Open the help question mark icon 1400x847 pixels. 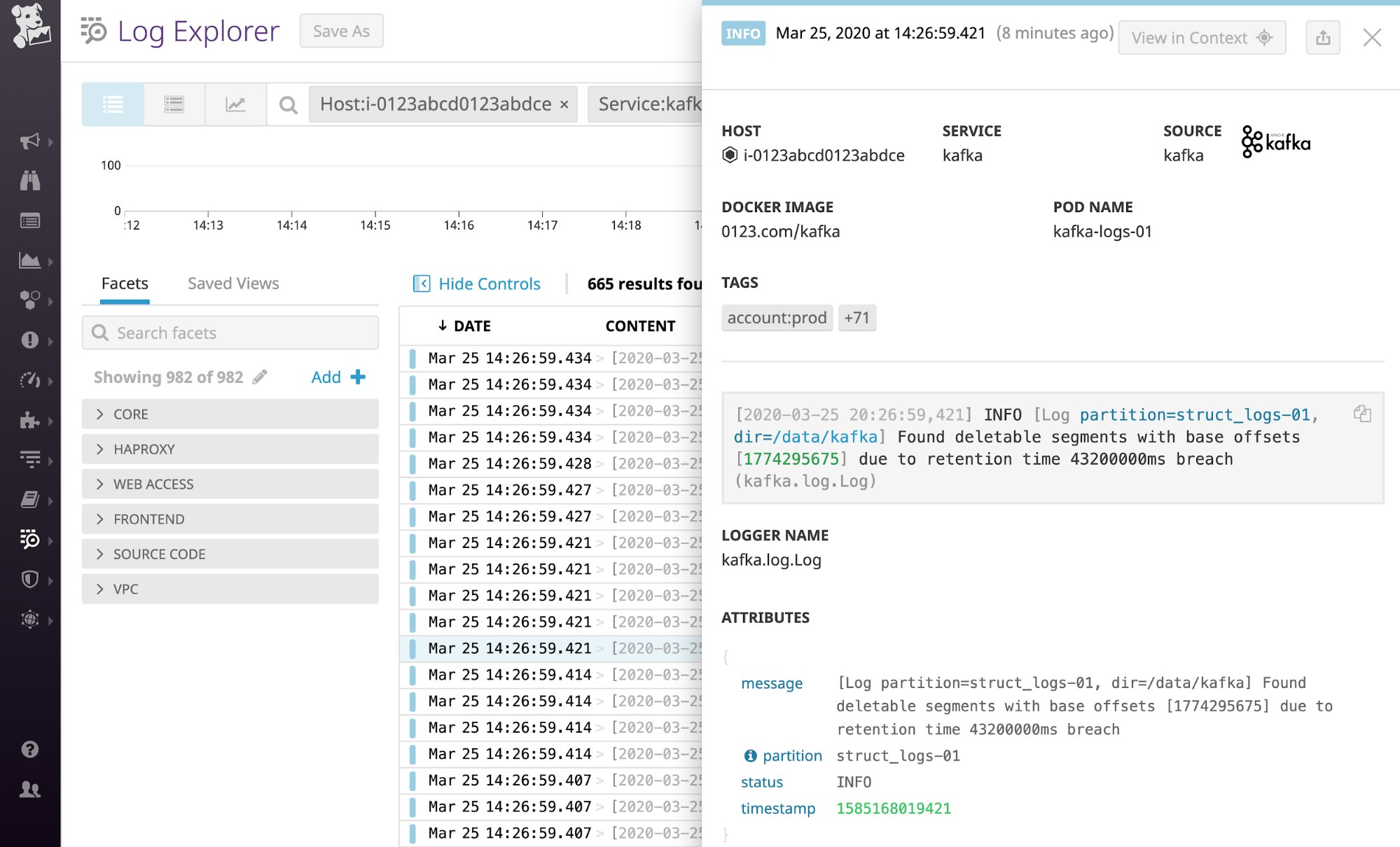pos(29,749)
